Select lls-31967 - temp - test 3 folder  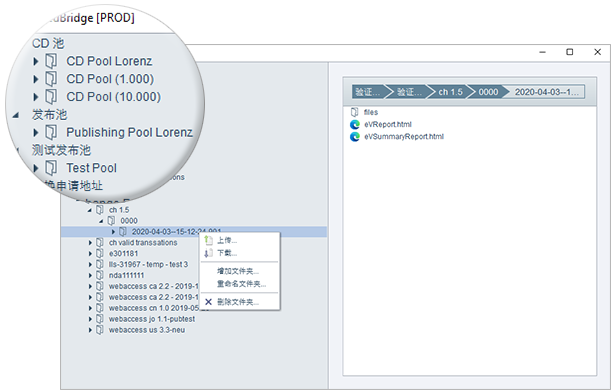pyautogui.click(x=148, y=265)
